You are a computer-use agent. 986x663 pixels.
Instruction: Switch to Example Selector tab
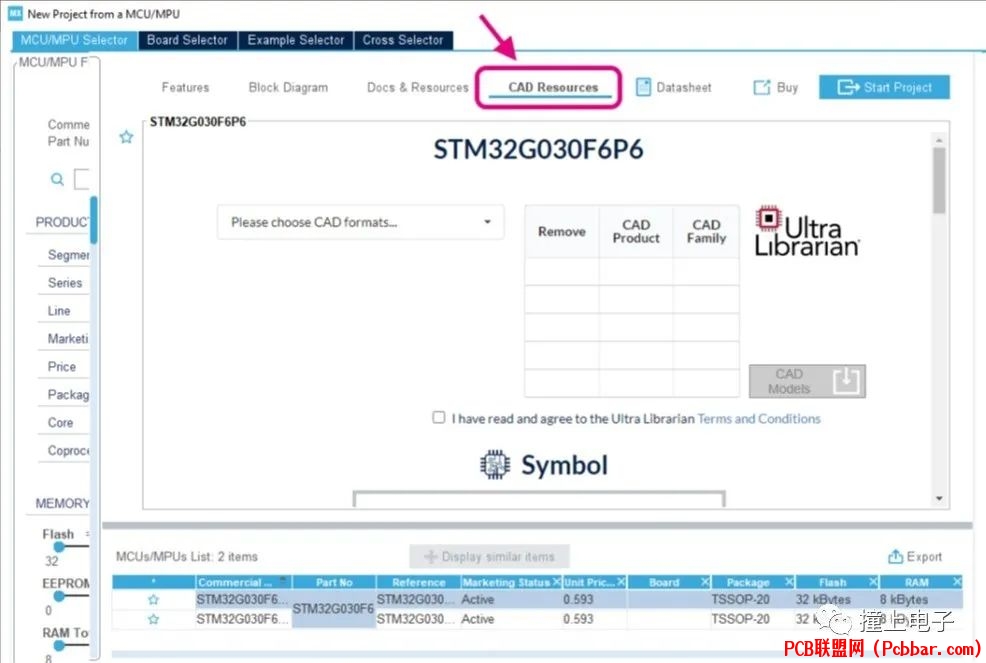296,40
